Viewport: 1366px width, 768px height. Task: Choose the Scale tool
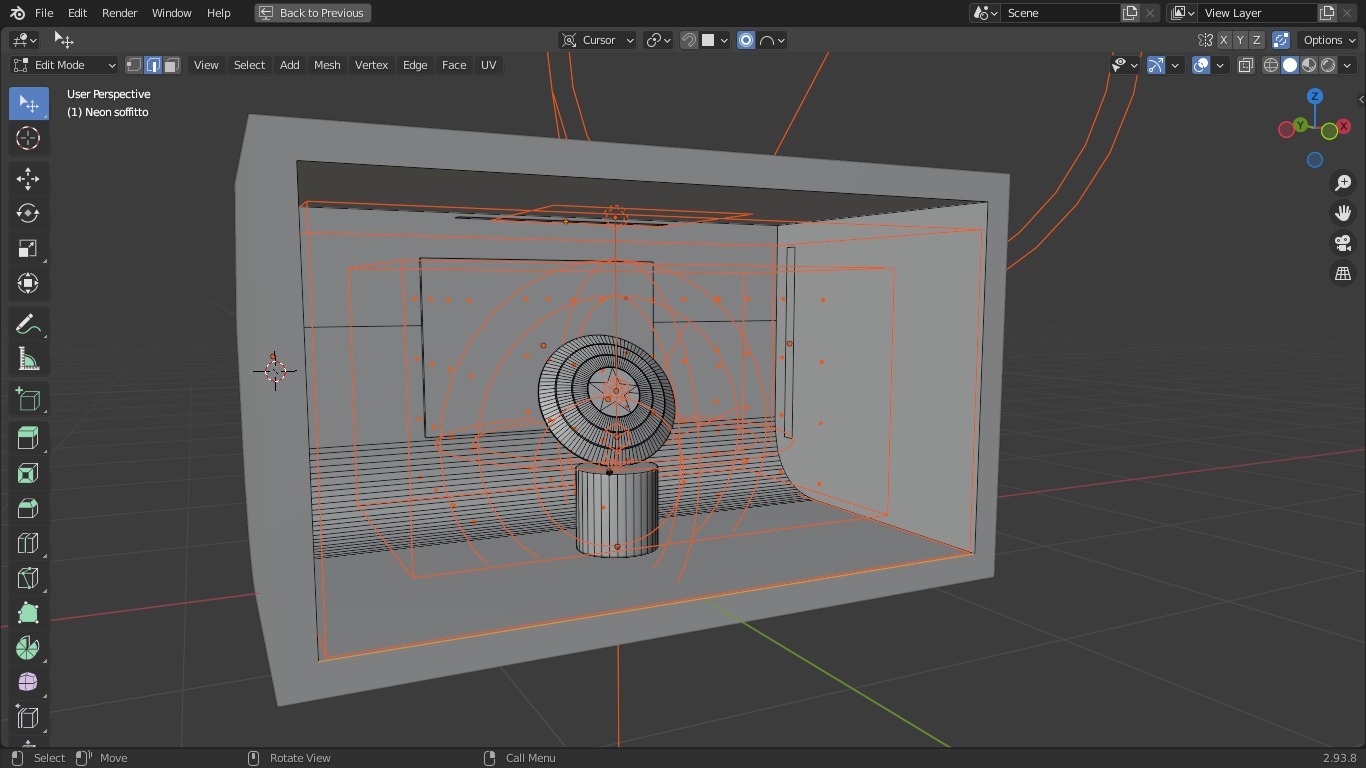coord(28,249)
